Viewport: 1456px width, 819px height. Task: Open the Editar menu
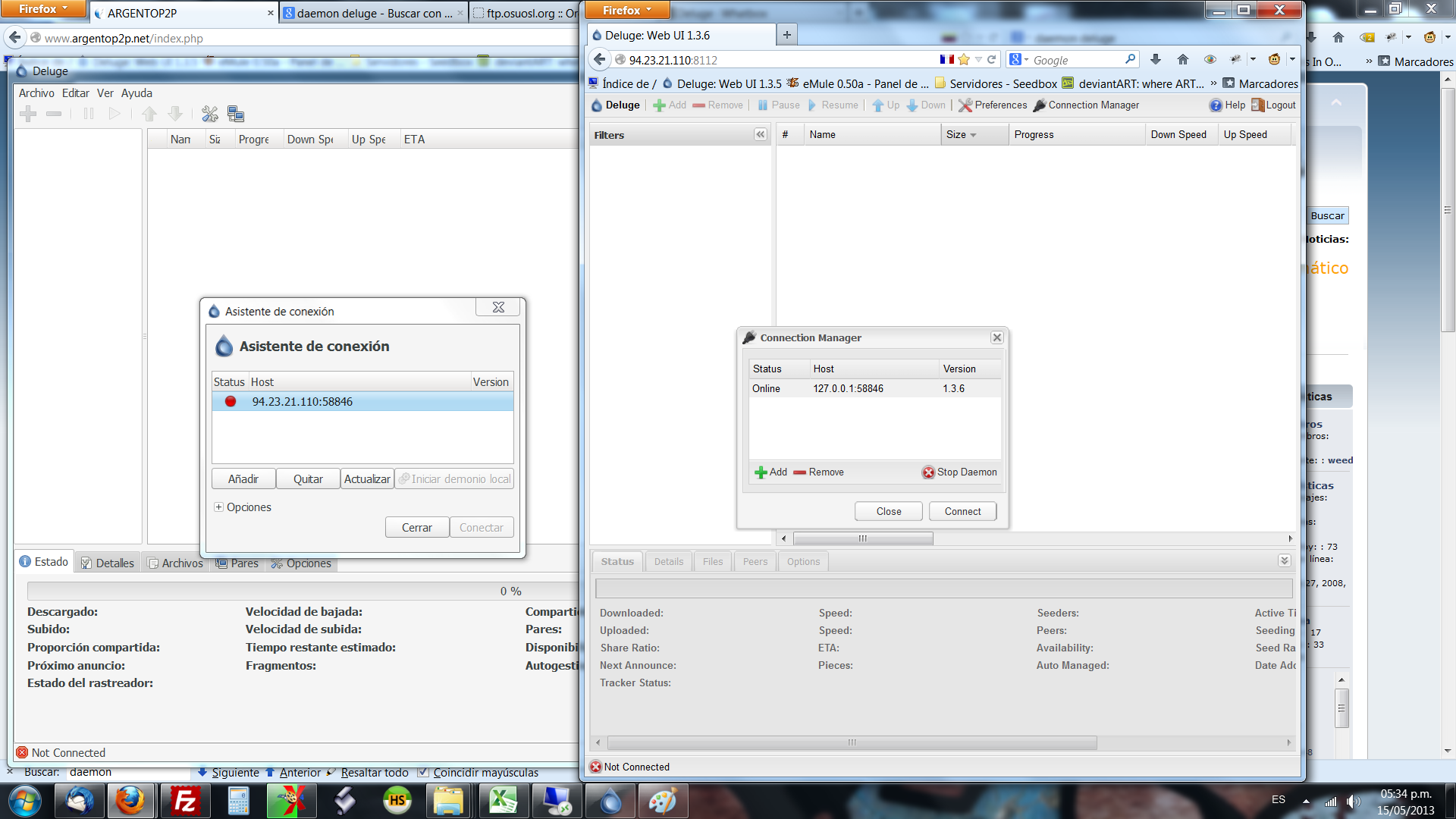(75, 93)
